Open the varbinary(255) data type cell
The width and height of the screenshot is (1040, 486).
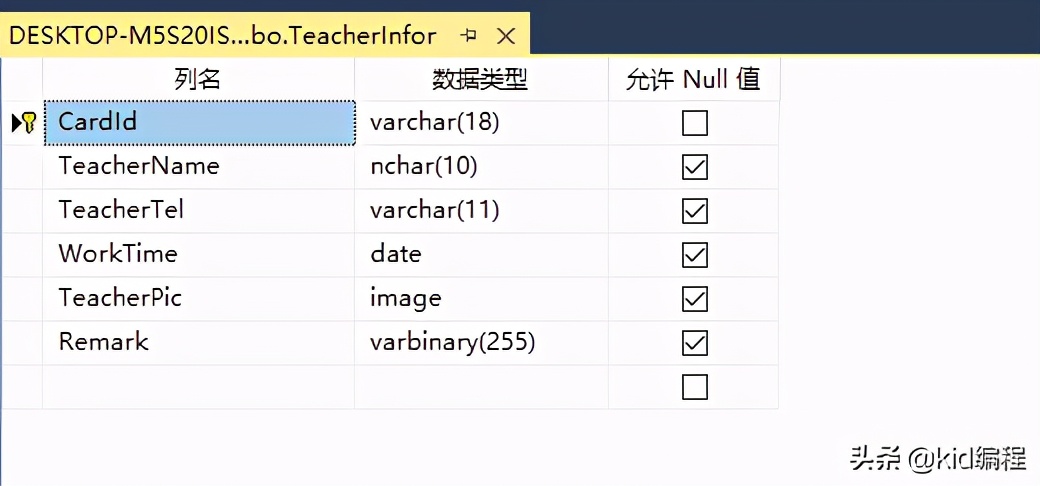tap(480, 343)
